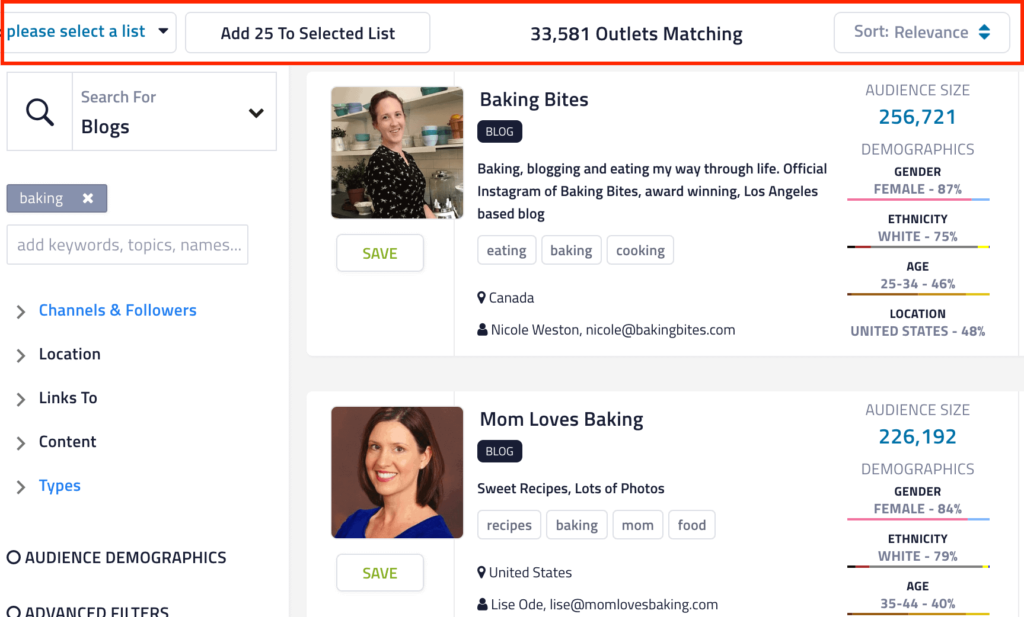Select the Advanced Filters radio option
1024x617 pixels.
coord(14,611)
